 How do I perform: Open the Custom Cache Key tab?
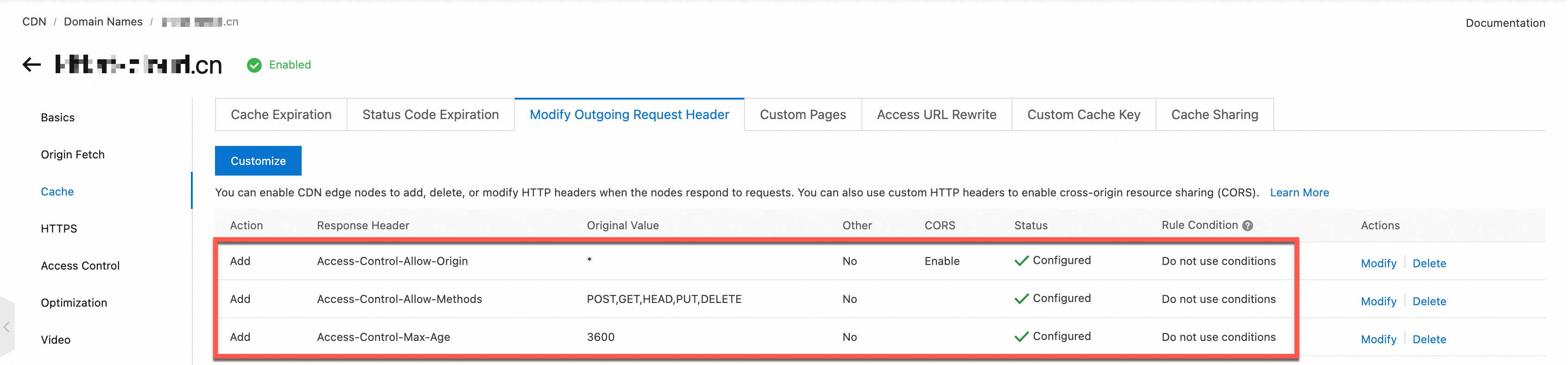click(x=1083, y=114)
